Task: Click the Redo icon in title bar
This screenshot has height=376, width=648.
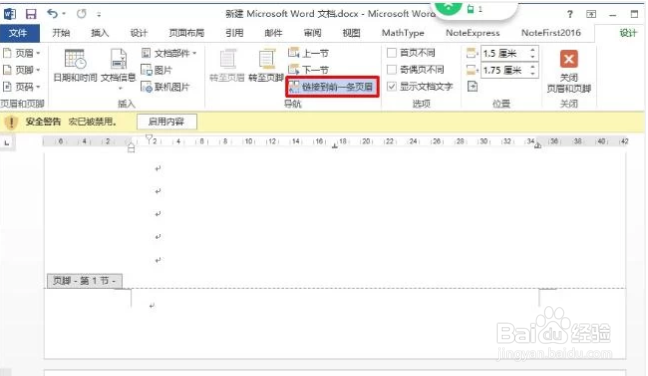Action: point(81,14)
